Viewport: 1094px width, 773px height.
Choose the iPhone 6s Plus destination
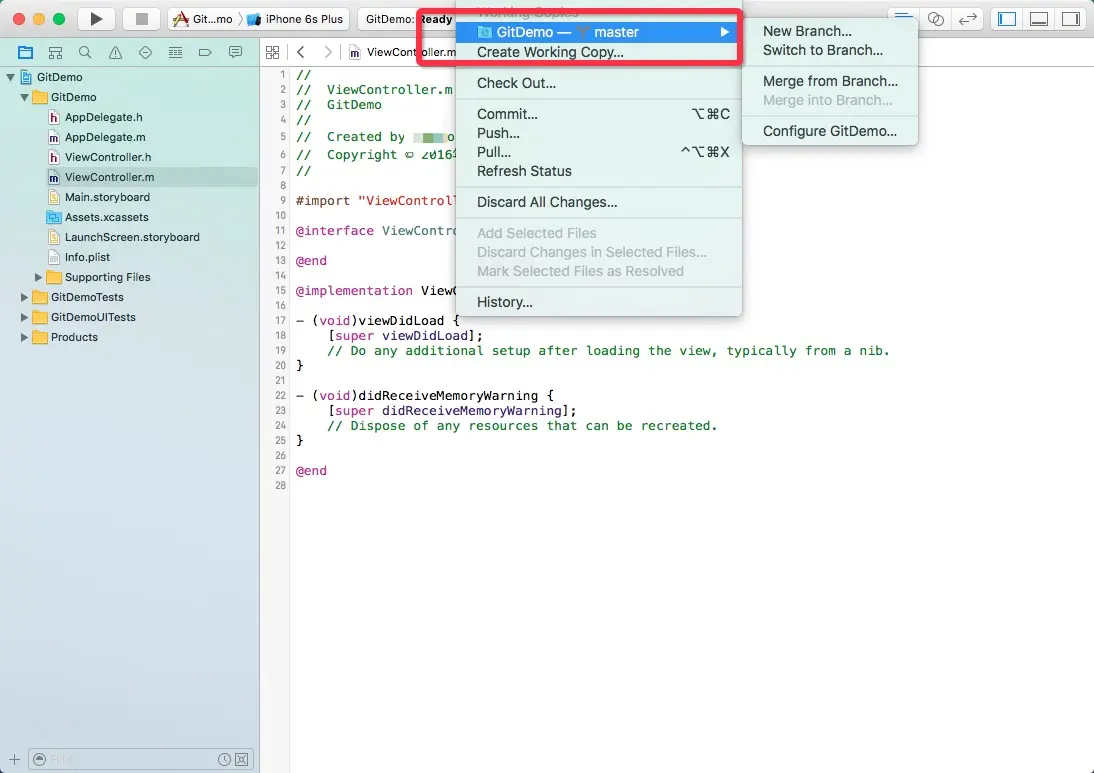296,19
